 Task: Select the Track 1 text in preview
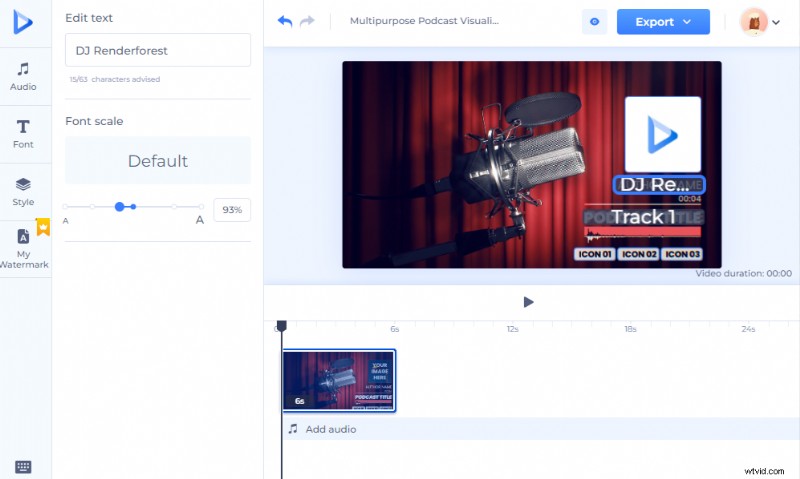tap(643, 217)
